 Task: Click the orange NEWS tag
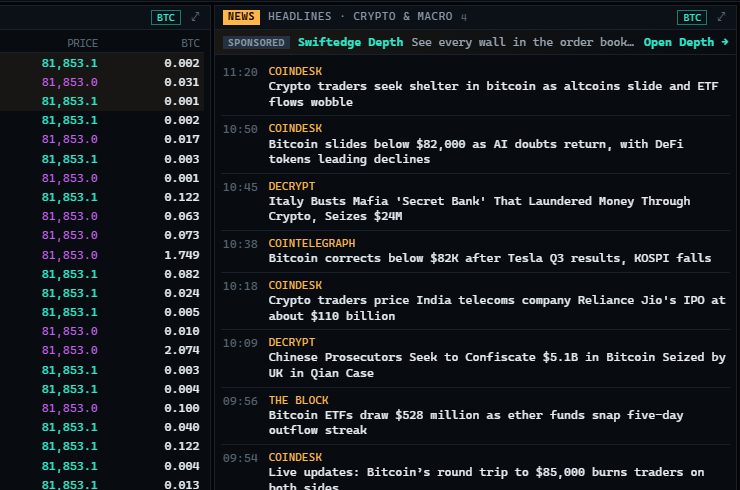(241, 17)
